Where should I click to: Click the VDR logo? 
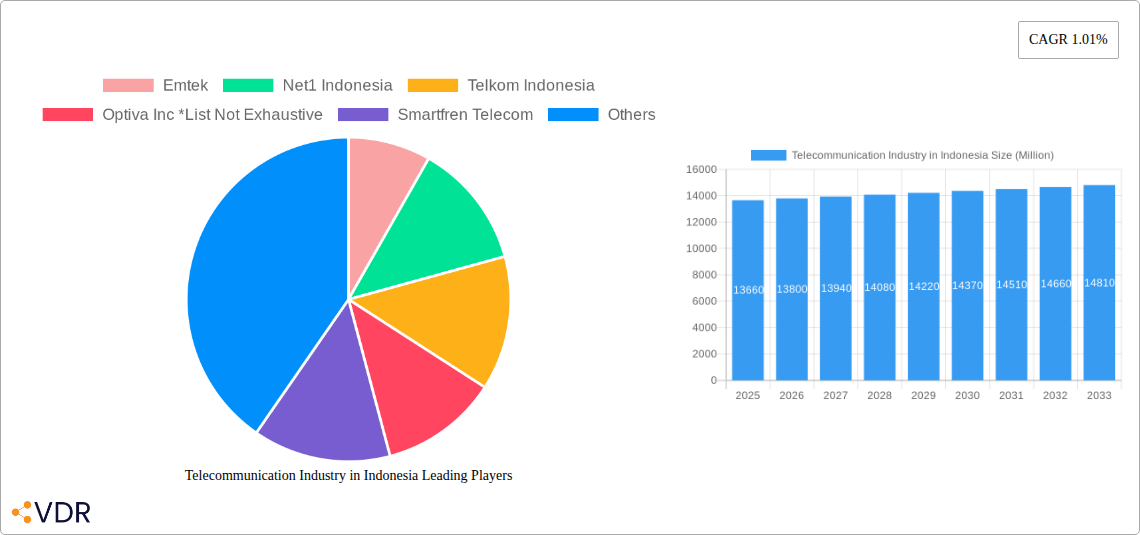(52, 512)
